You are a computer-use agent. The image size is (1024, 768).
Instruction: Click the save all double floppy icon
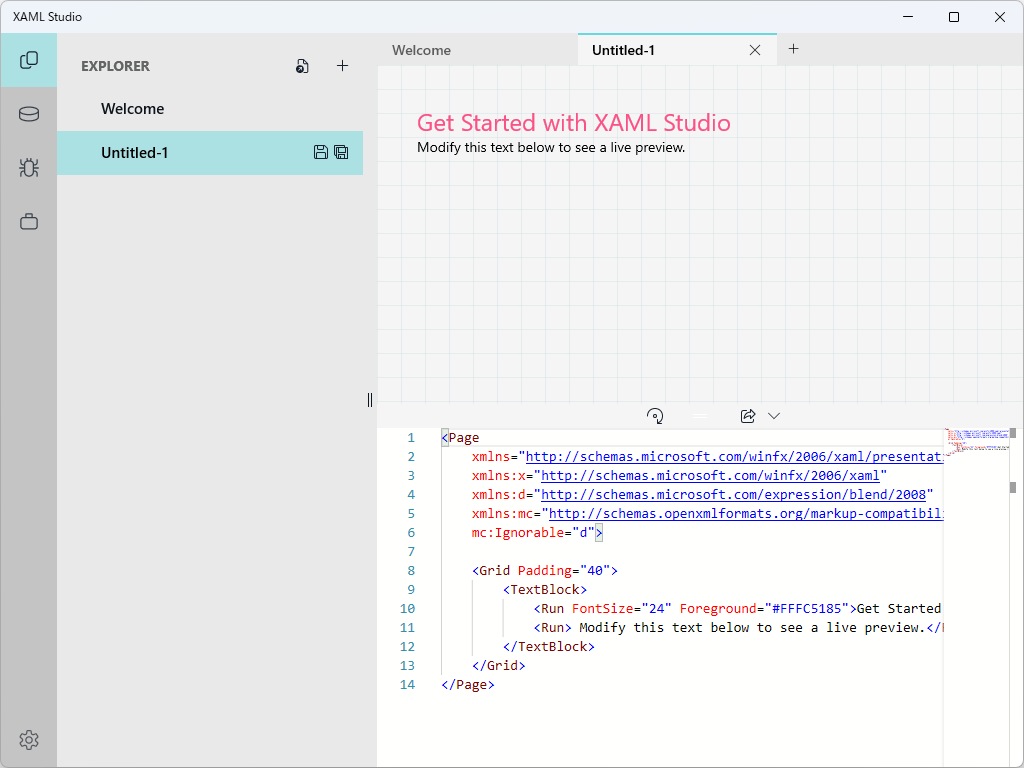[x=341, y=152]
